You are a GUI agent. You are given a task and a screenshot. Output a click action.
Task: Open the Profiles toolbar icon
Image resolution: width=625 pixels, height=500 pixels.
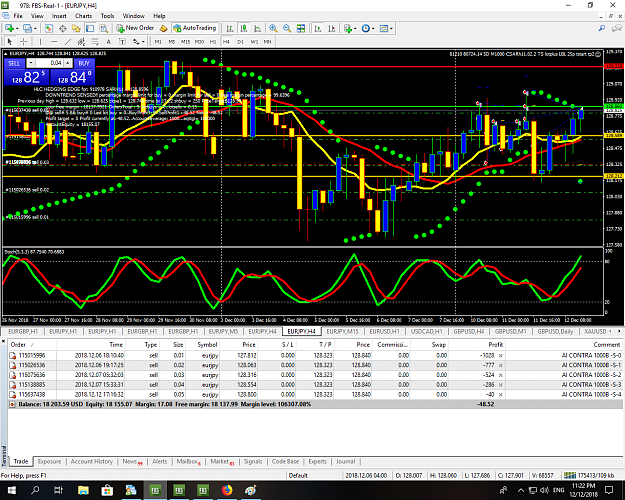tap(27, 28)
